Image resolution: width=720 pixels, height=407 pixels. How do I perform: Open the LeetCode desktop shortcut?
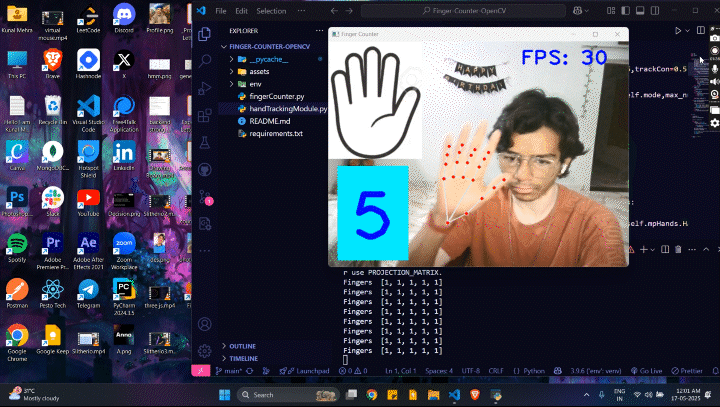88,18
